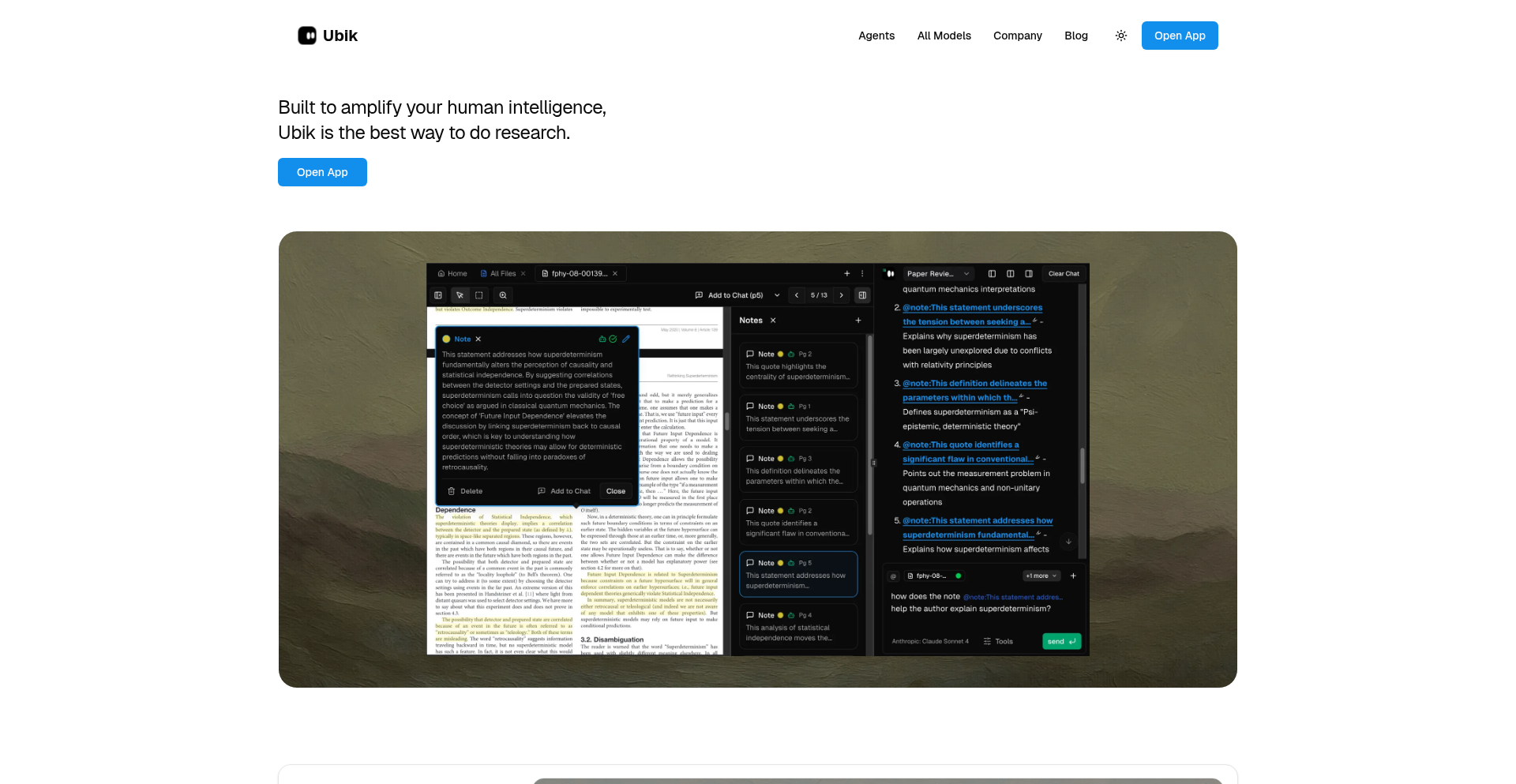Image resolution: width=1516 pixels, height=784 pixels.
Task: Delete the open note
Action: [x=465, y=491]
